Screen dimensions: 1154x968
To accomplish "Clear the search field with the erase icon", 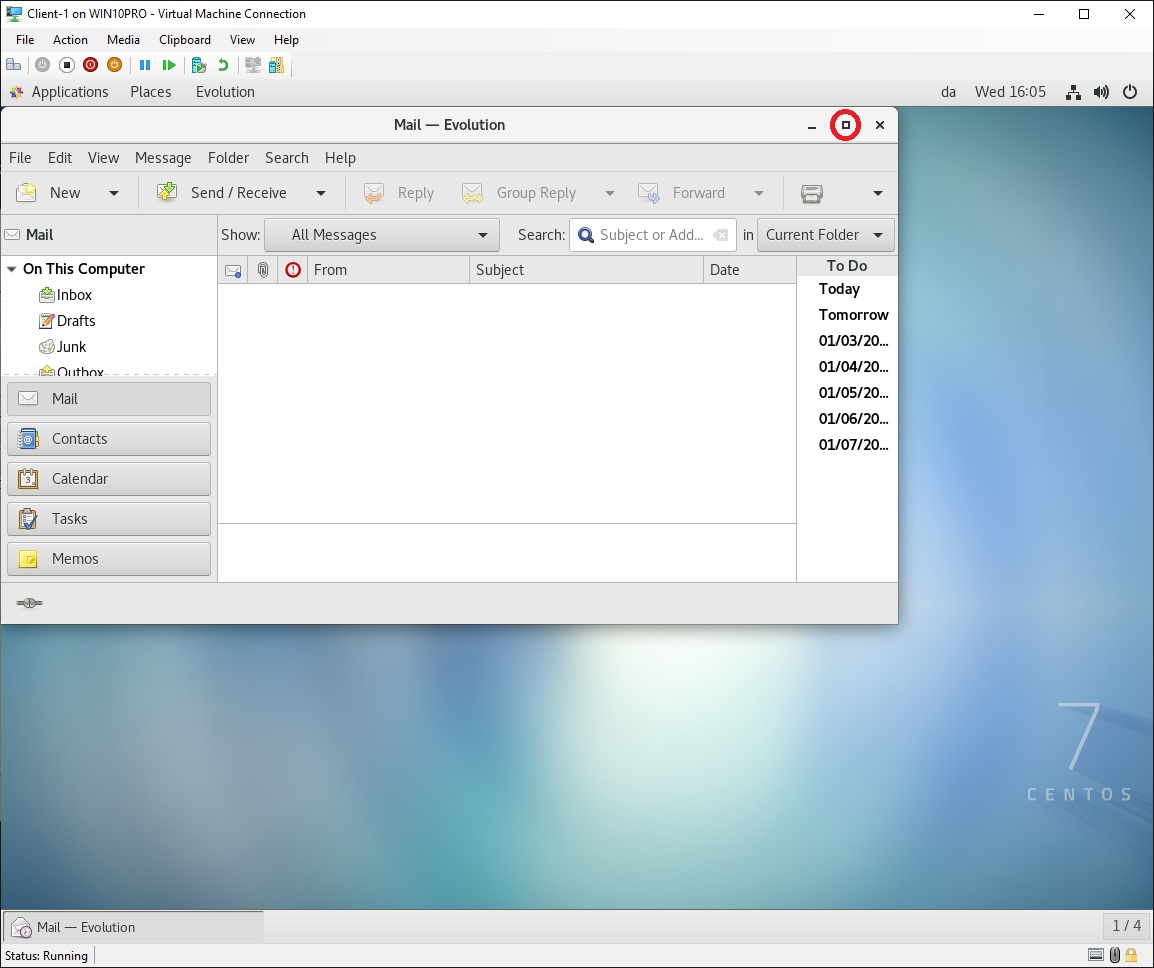I will tap(721, 235).
